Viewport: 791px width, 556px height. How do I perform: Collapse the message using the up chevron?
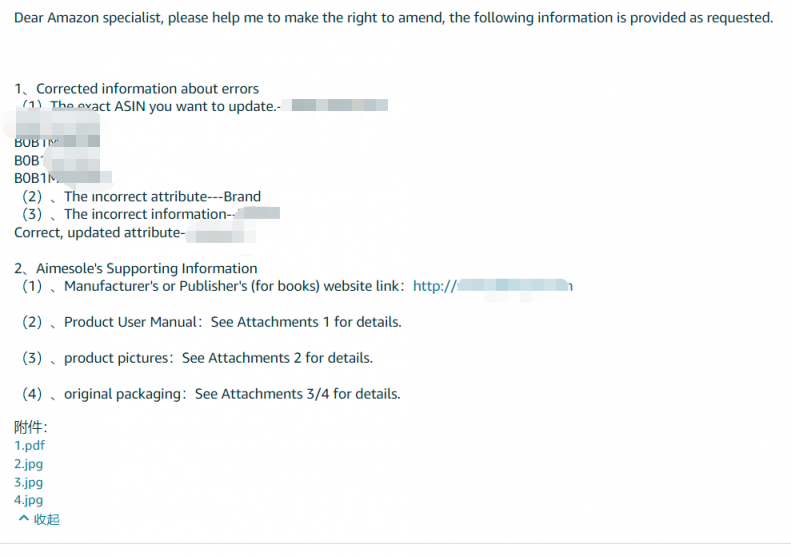coord(23,518)
